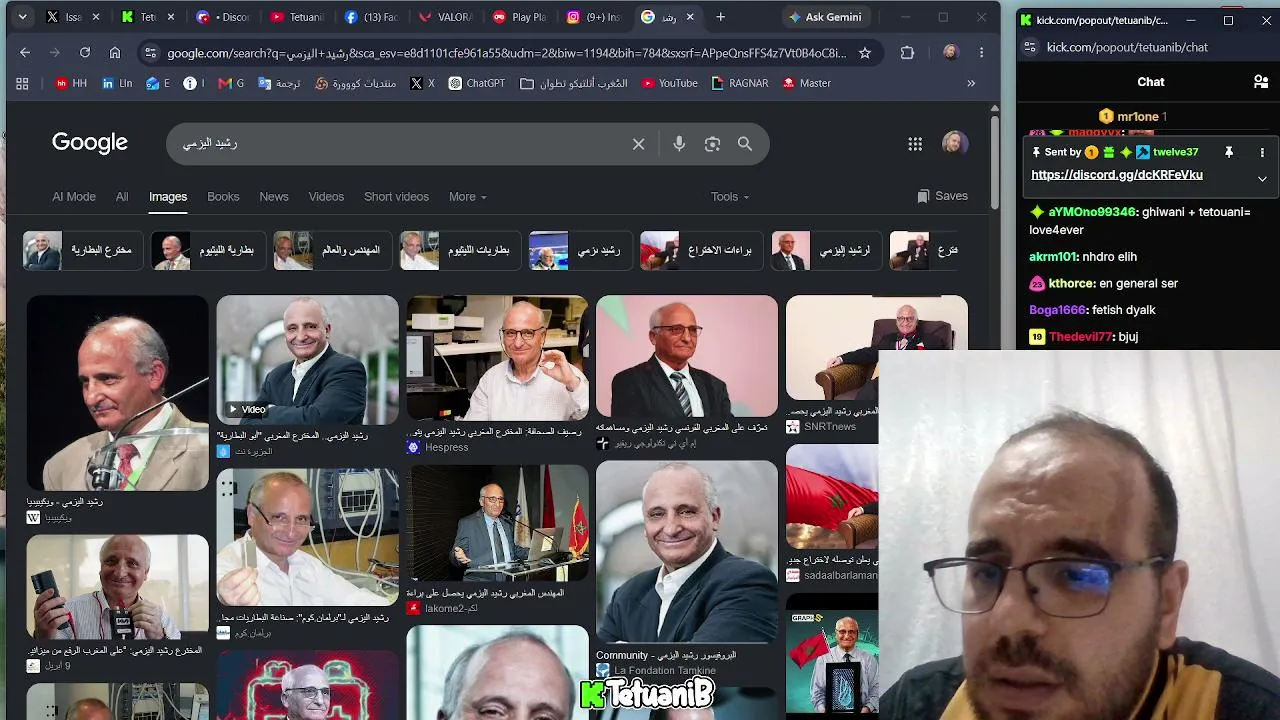Open the apps grid in bookmarks bar

click(x=22, y=84)
